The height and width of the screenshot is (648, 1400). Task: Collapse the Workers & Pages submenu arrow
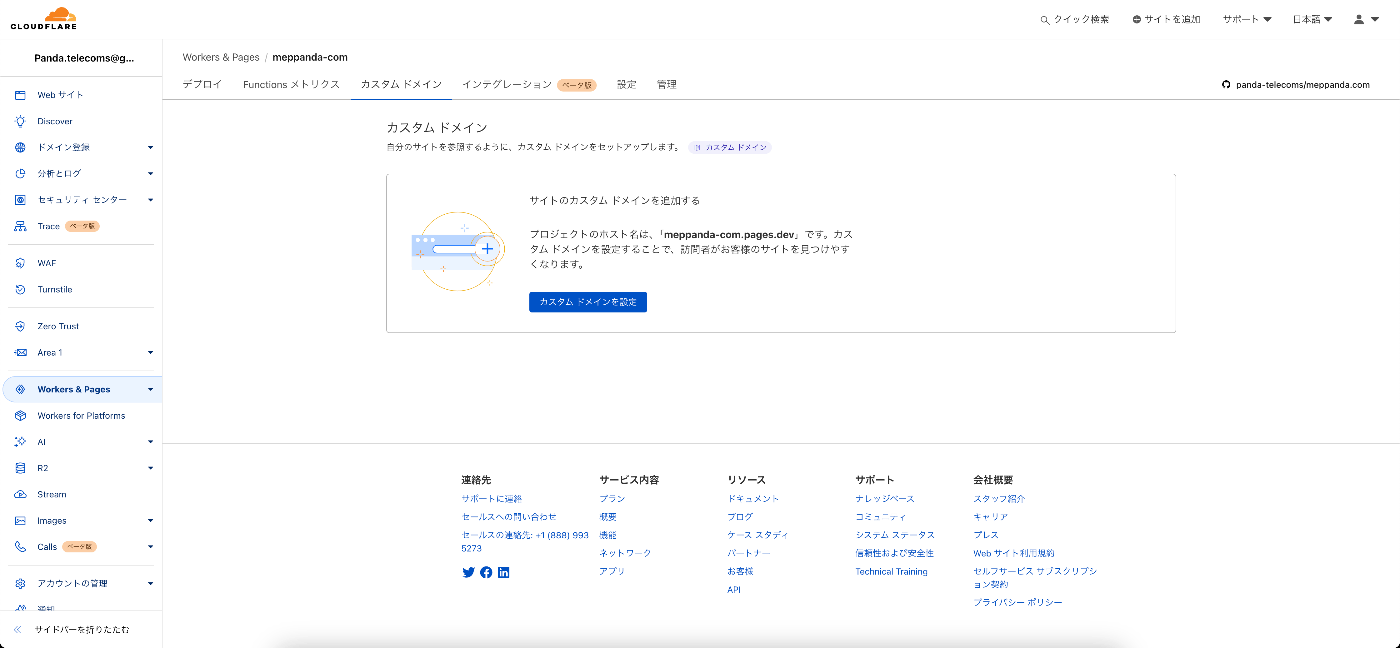pos(150,389)
